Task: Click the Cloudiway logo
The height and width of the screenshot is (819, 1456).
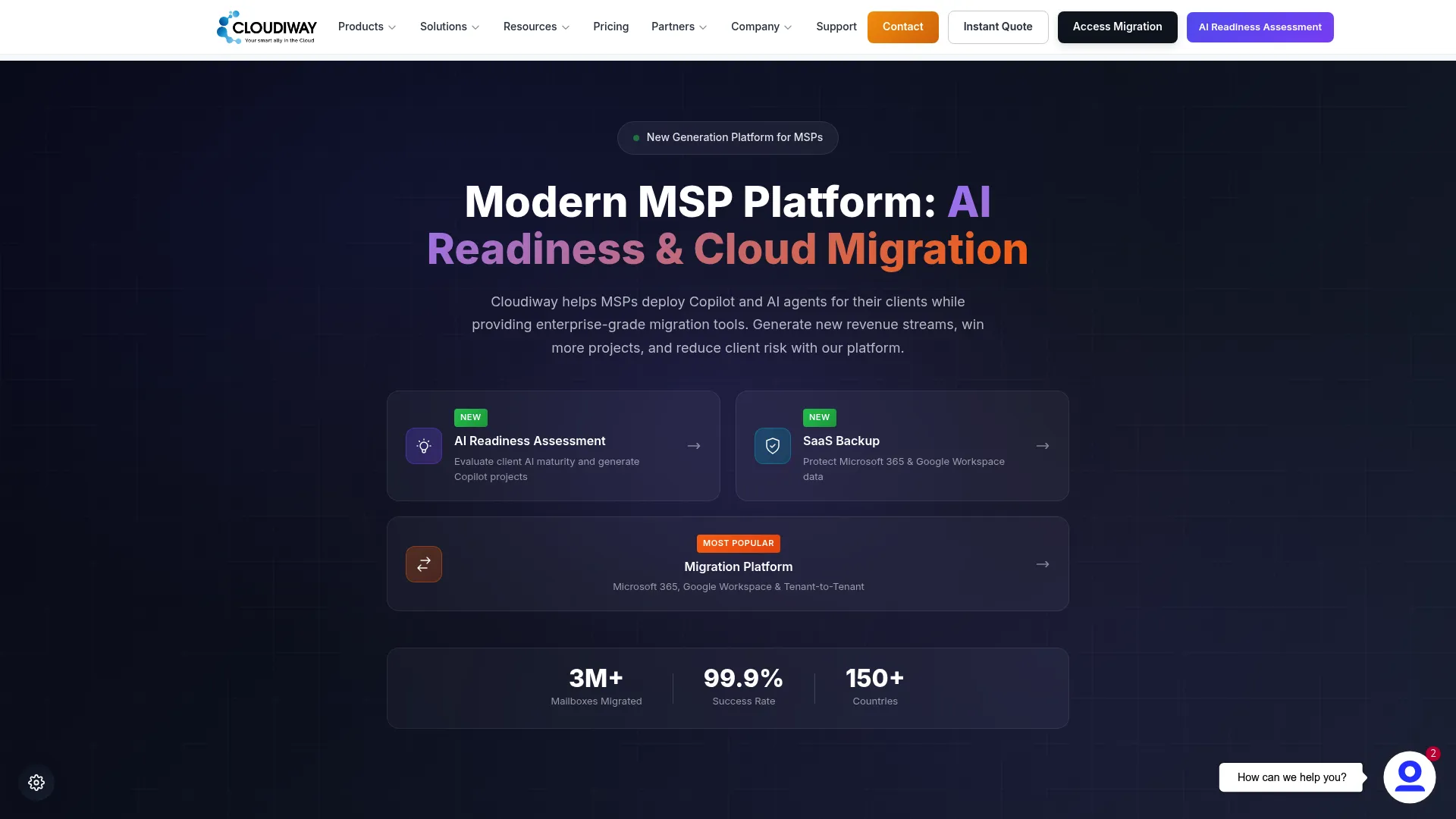Action: pyautogui.click(x=266, y=27)
